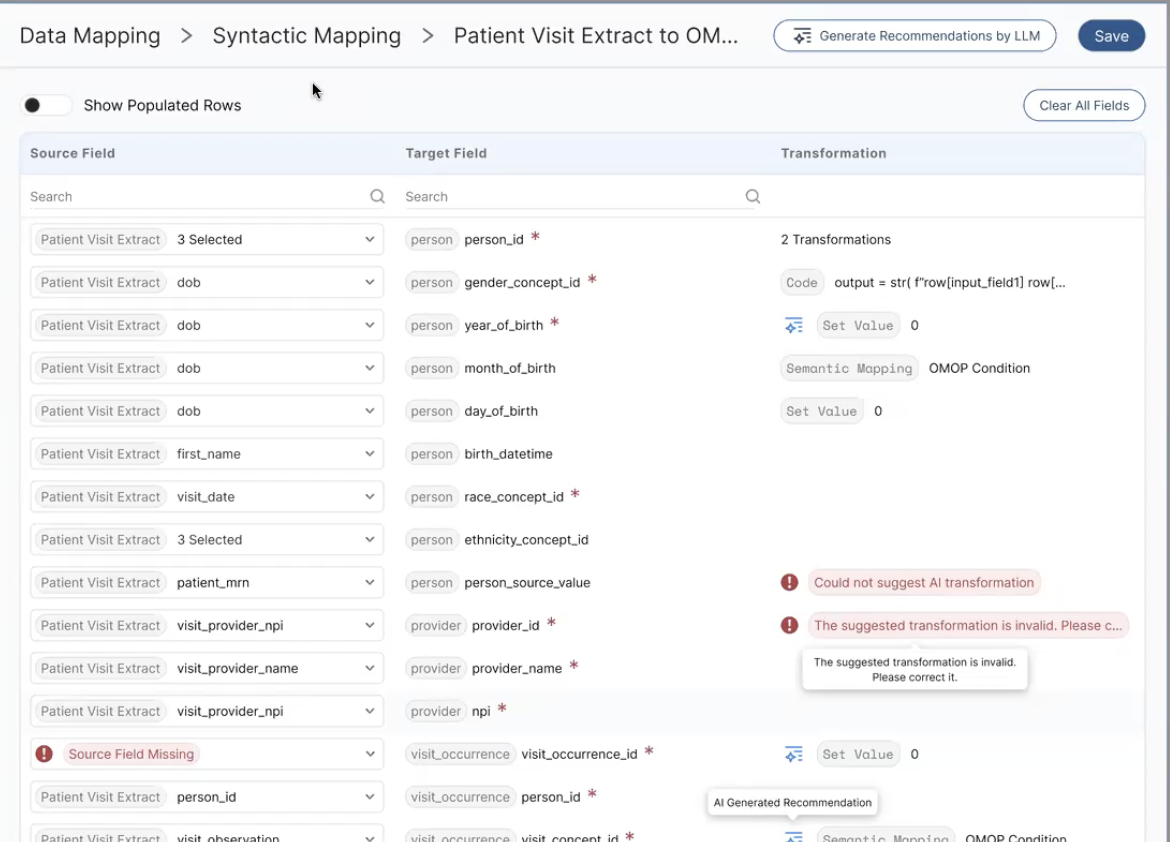Click error icon beside invalid transformation message
This screenshot has width=1170, height=842.
[x=789, y=626]
